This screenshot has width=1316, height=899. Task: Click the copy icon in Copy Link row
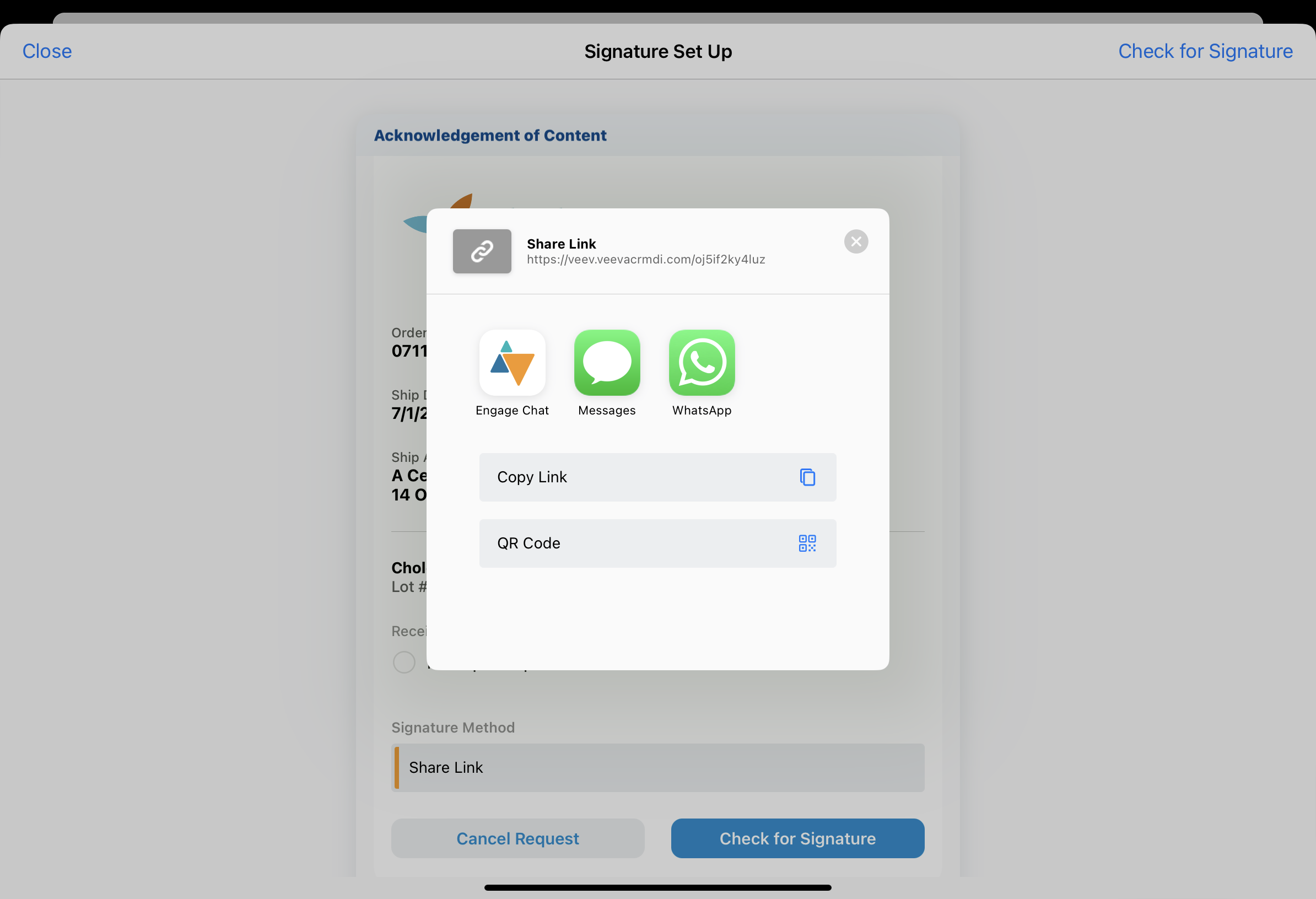click(x=807, y=477)
